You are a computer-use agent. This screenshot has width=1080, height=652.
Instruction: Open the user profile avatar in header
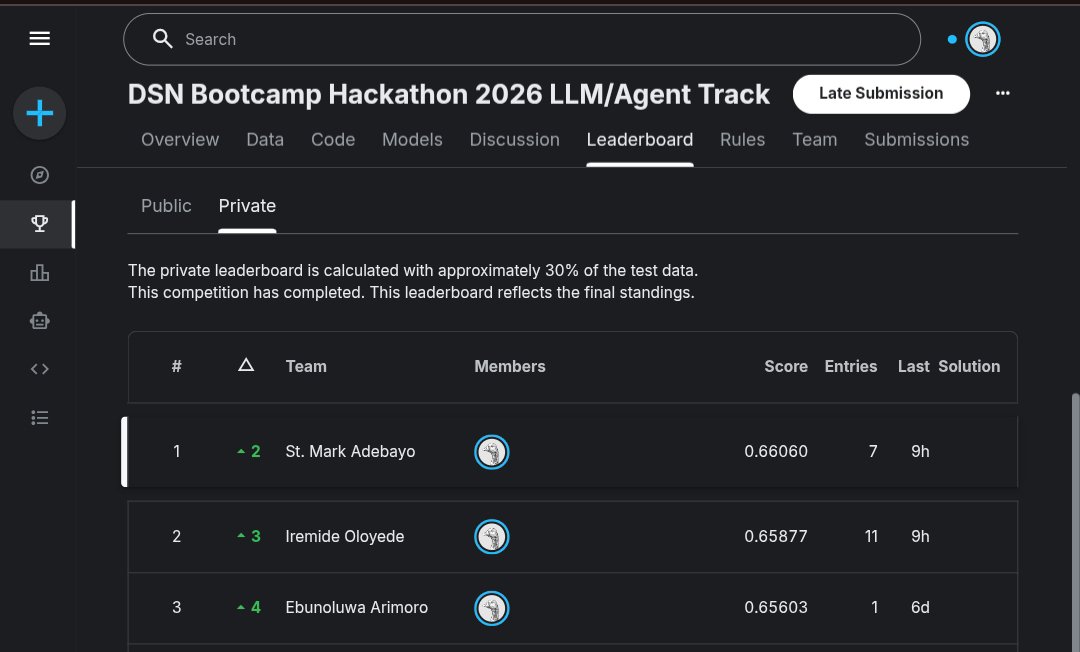tap(982, 39)
